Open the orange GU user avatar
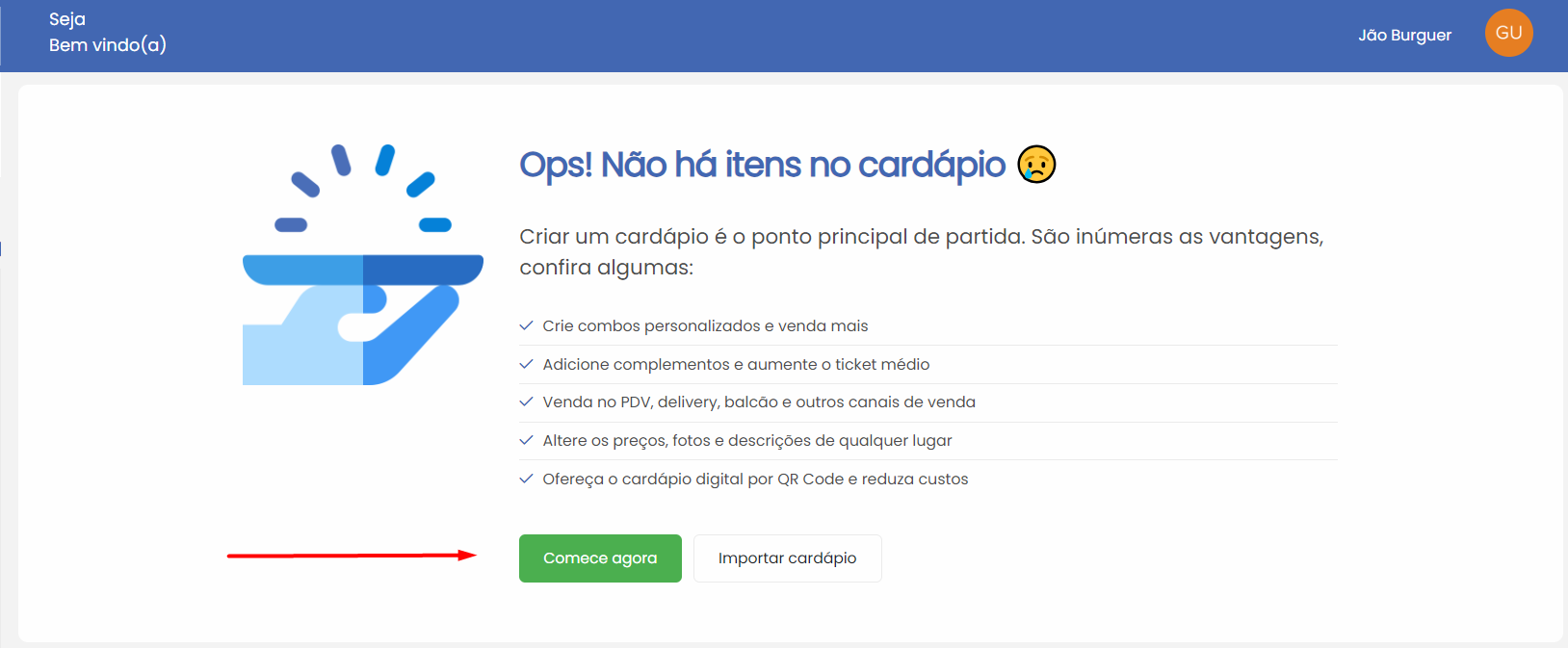Viewport: 1568px width, 648px height. 1508,33
